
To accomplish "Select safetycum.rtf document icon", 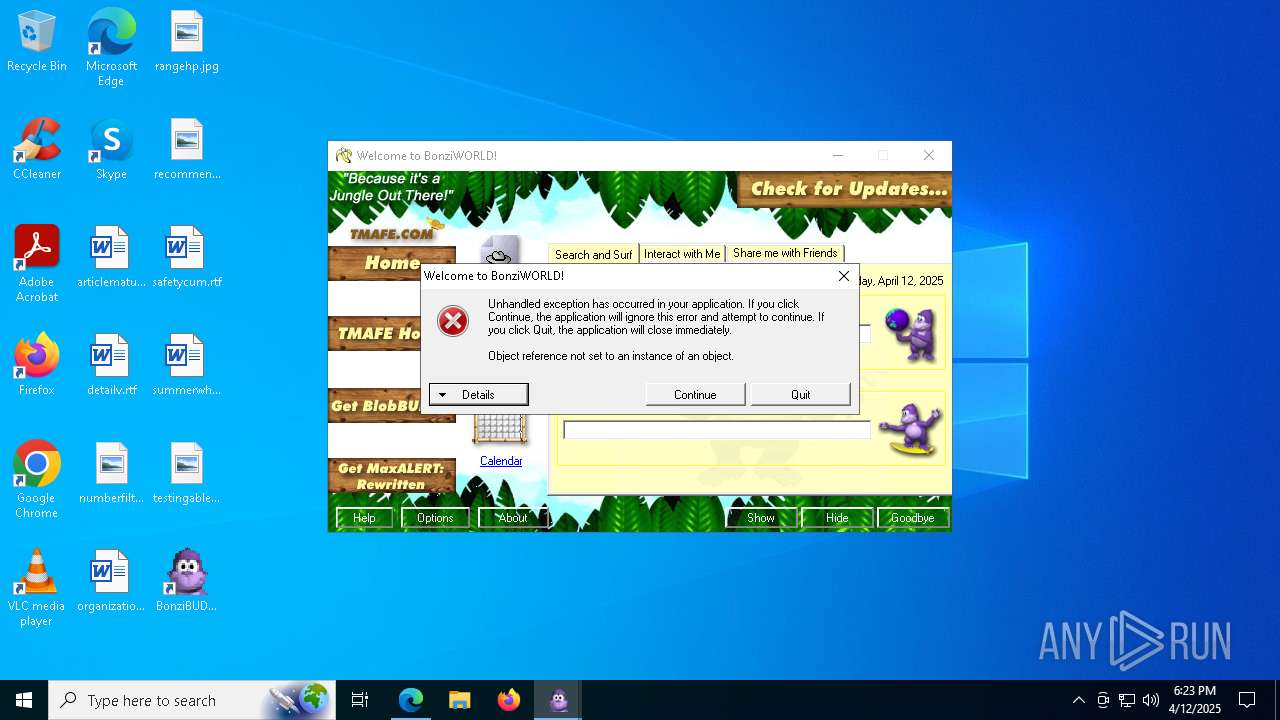I will pos(187,258).
